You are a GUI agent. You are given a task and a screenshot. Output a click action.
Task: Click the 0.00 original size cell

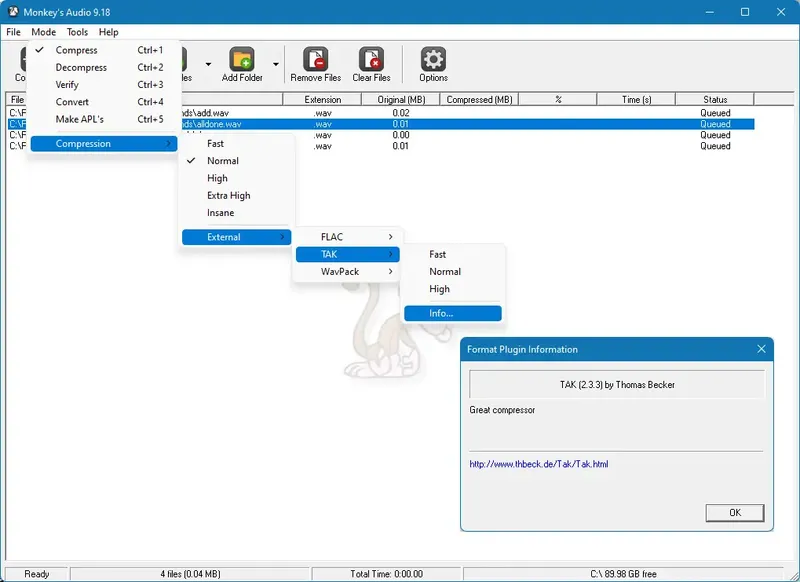tap(401, 135)
